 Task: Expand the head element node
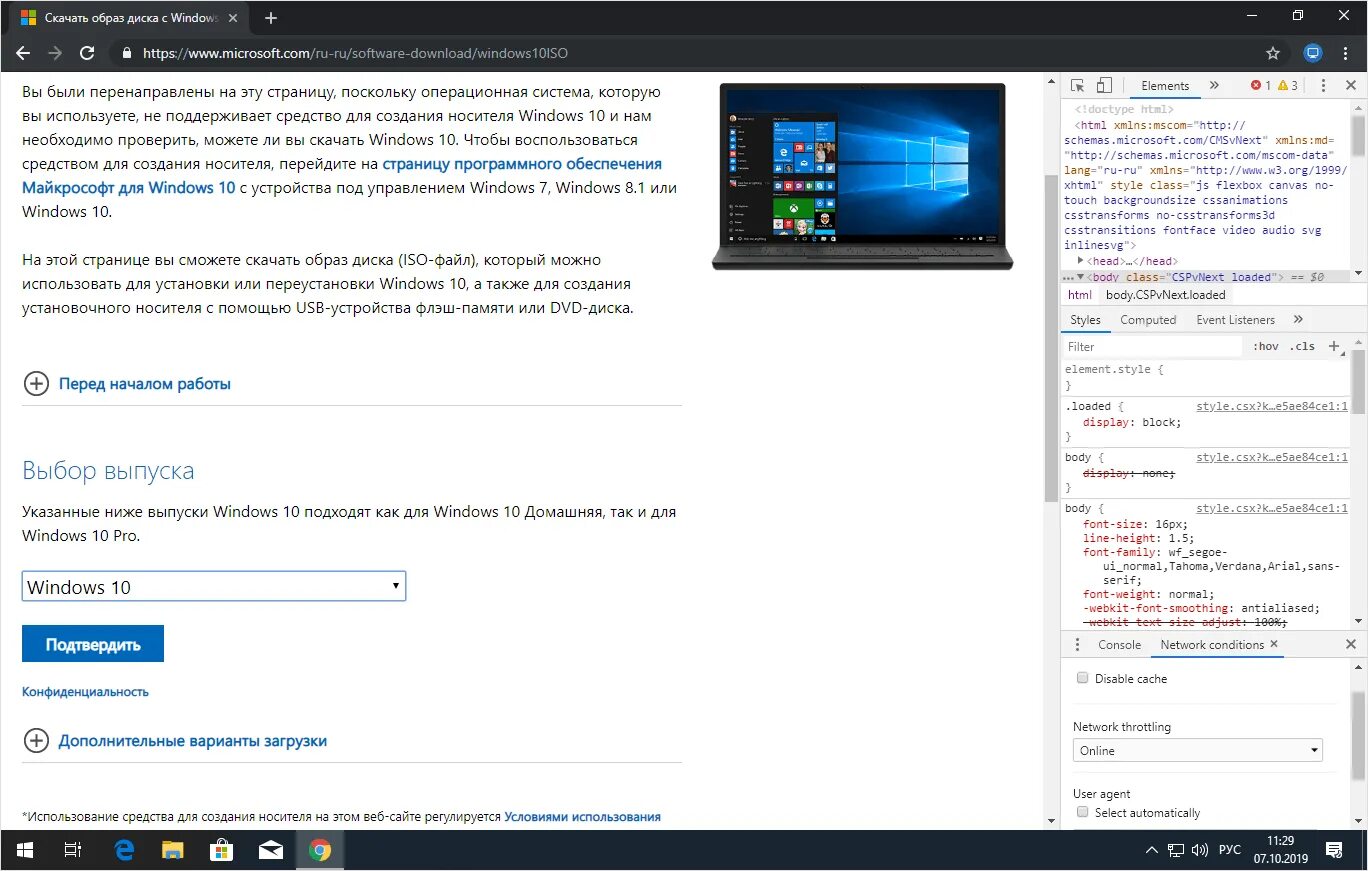tap(1081, 261)
